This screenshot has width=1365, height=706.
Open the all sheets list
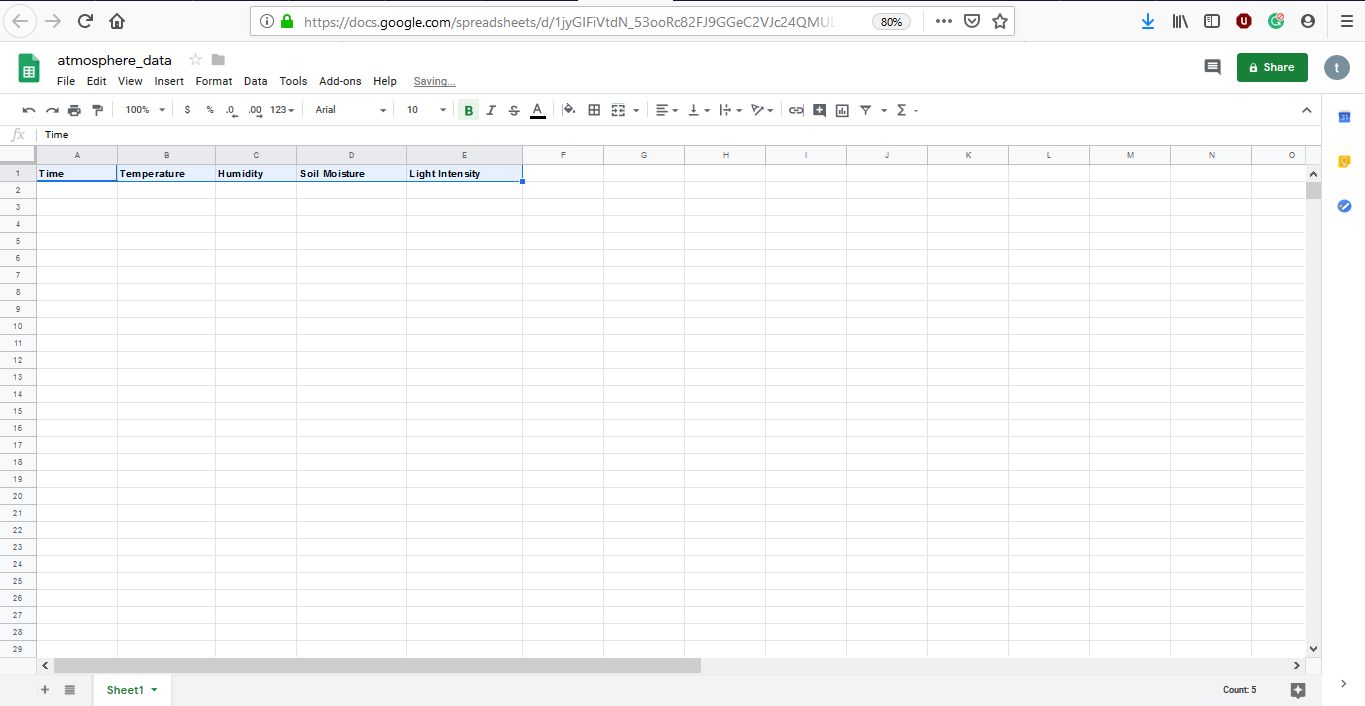point(70,690)
